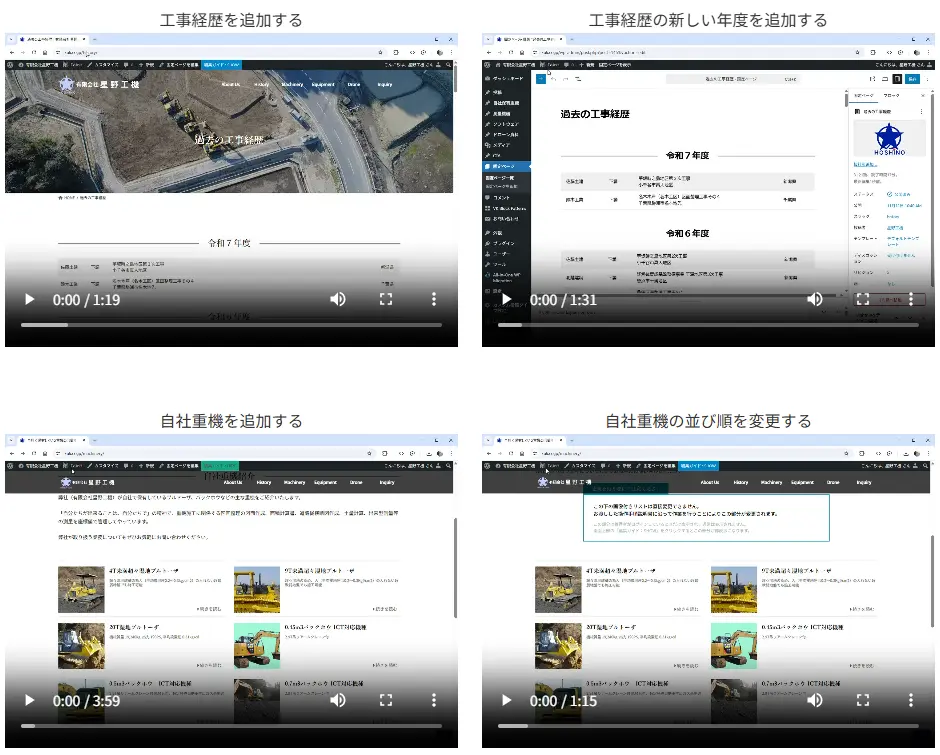Toggle fullscreen on the top-left video player
Screen dimensions: 940x755
(x=386, y=298)
